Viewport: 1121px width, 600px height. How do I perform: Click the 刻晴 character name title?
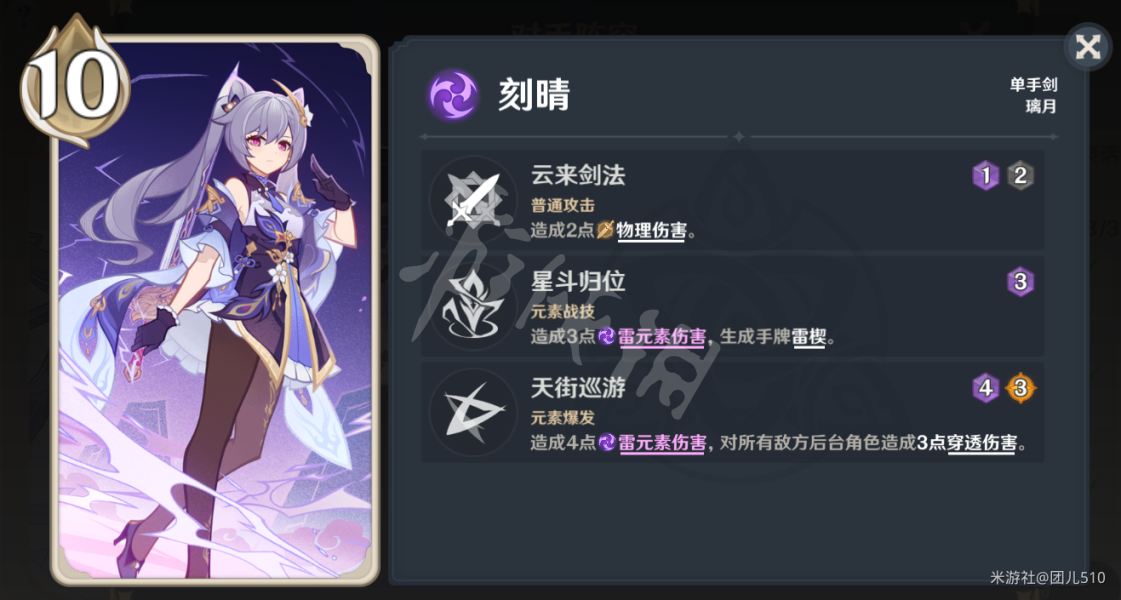coord(533,94)
